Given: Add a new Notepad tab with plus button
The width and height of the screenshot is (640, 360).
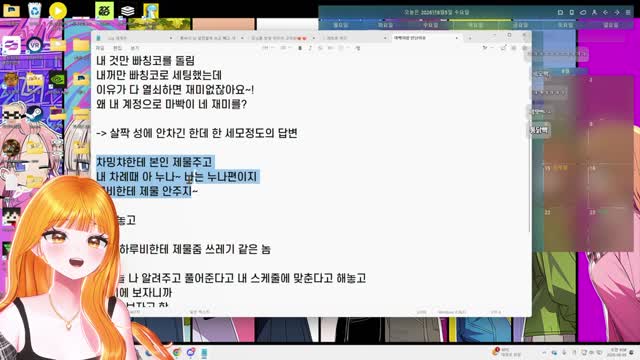Looking at the screenshot, I should [x=470, y=38].
